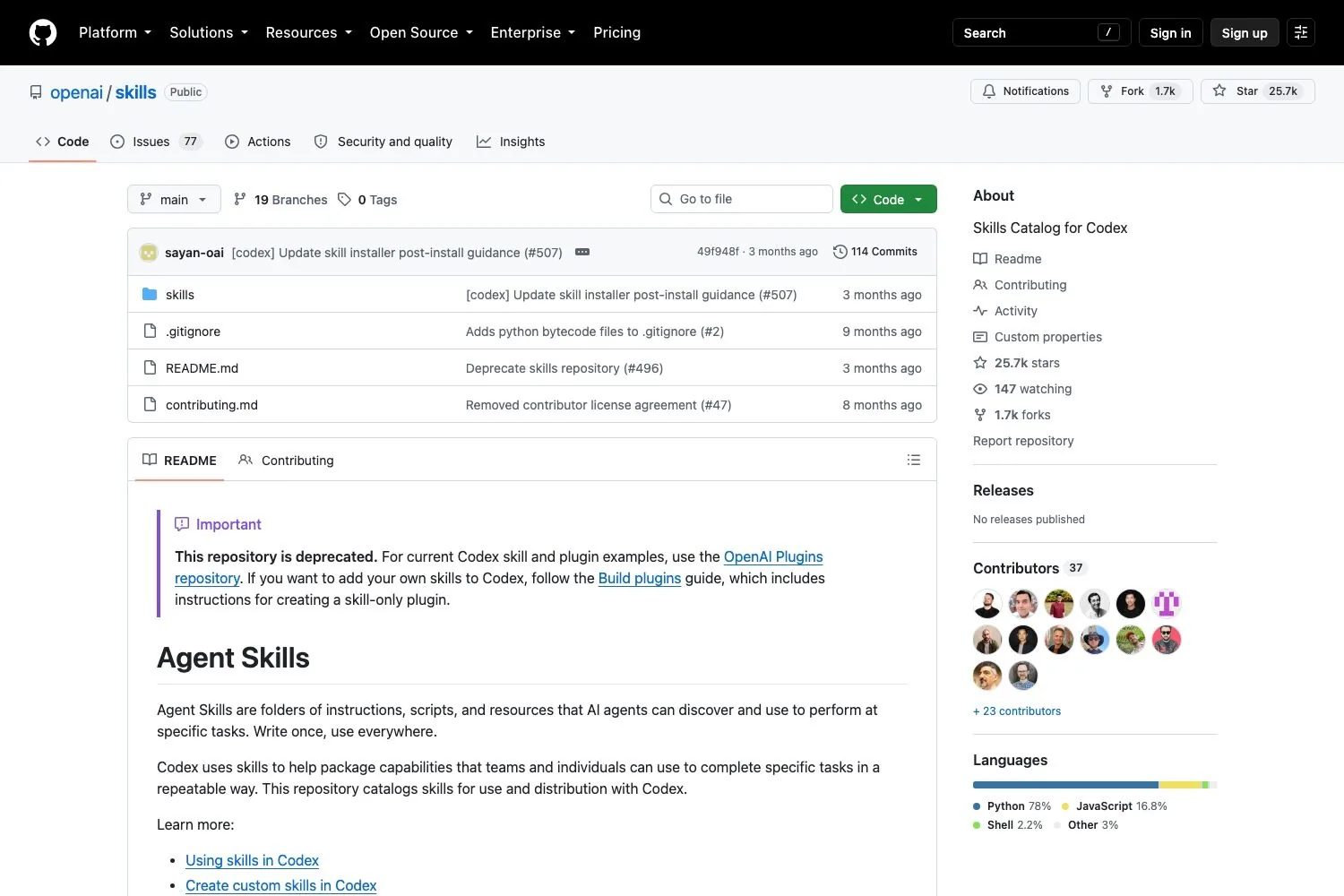Click the Sign up button
Image resolution: width=1344 pixels, height=896 pixels.
(x=1245, y=32)
